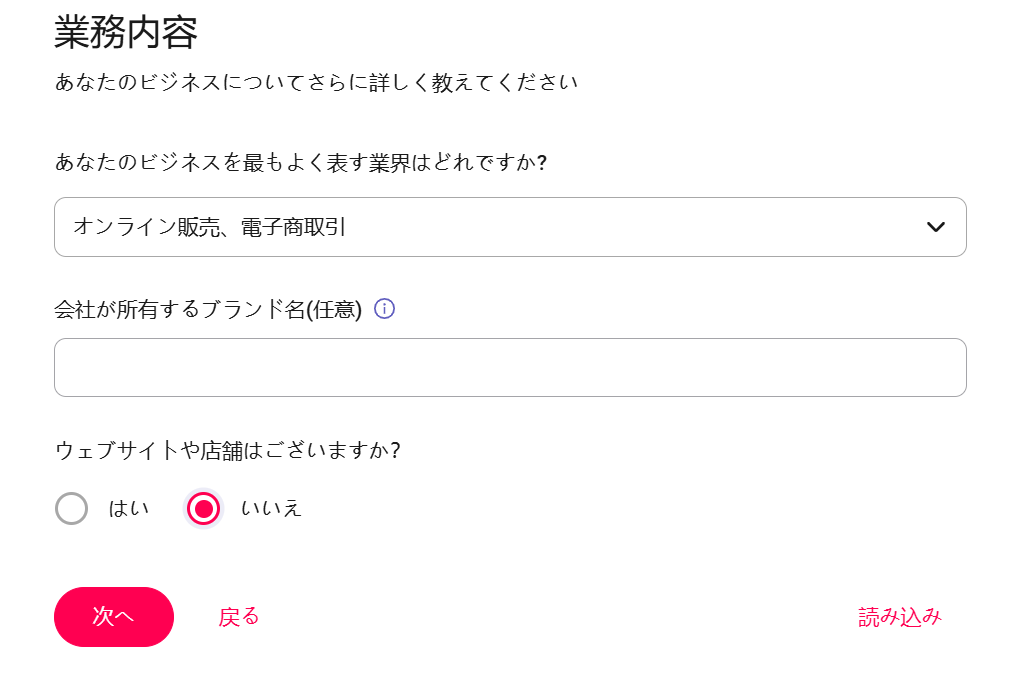The image size is (1023, 673).
Task: Click the ウェブサイトや店舗はございますか? question text
Action: 228,451
